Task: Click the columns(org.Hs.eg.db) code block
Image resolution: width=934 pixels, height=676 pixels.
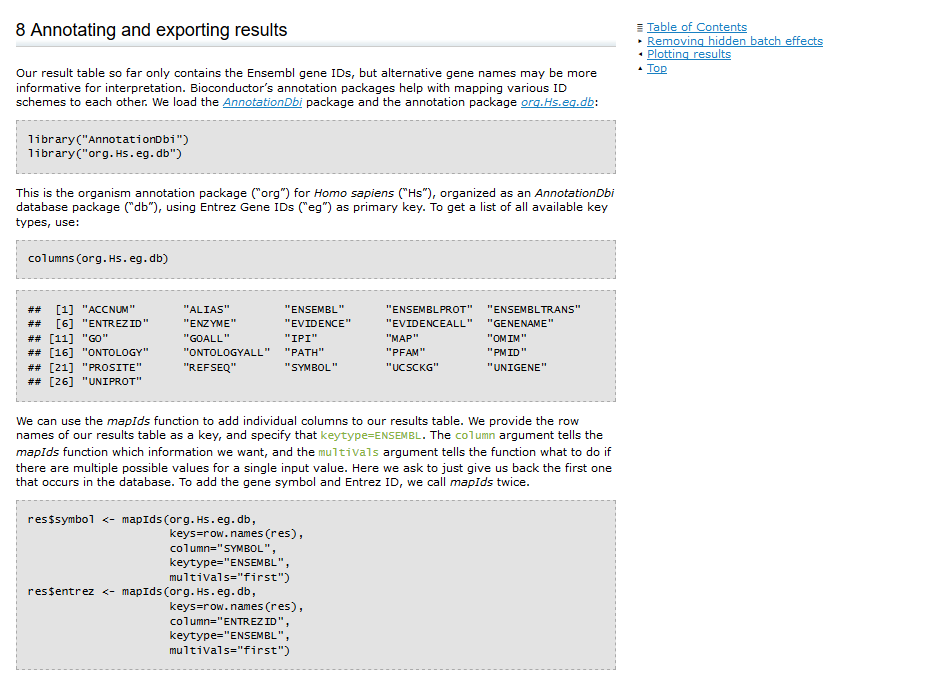Action: (x=316, y=259)
